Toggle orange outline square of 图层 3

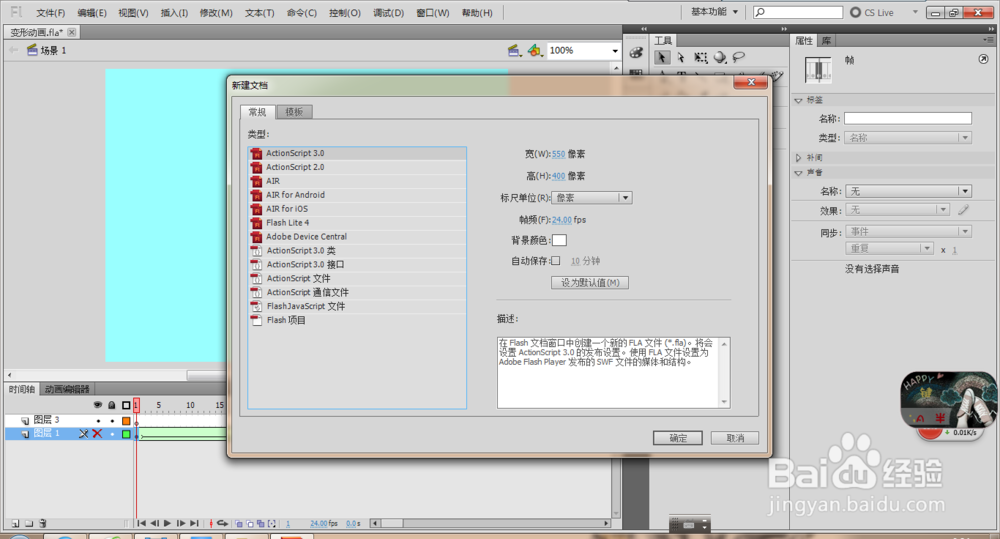[x=126, y=420]
